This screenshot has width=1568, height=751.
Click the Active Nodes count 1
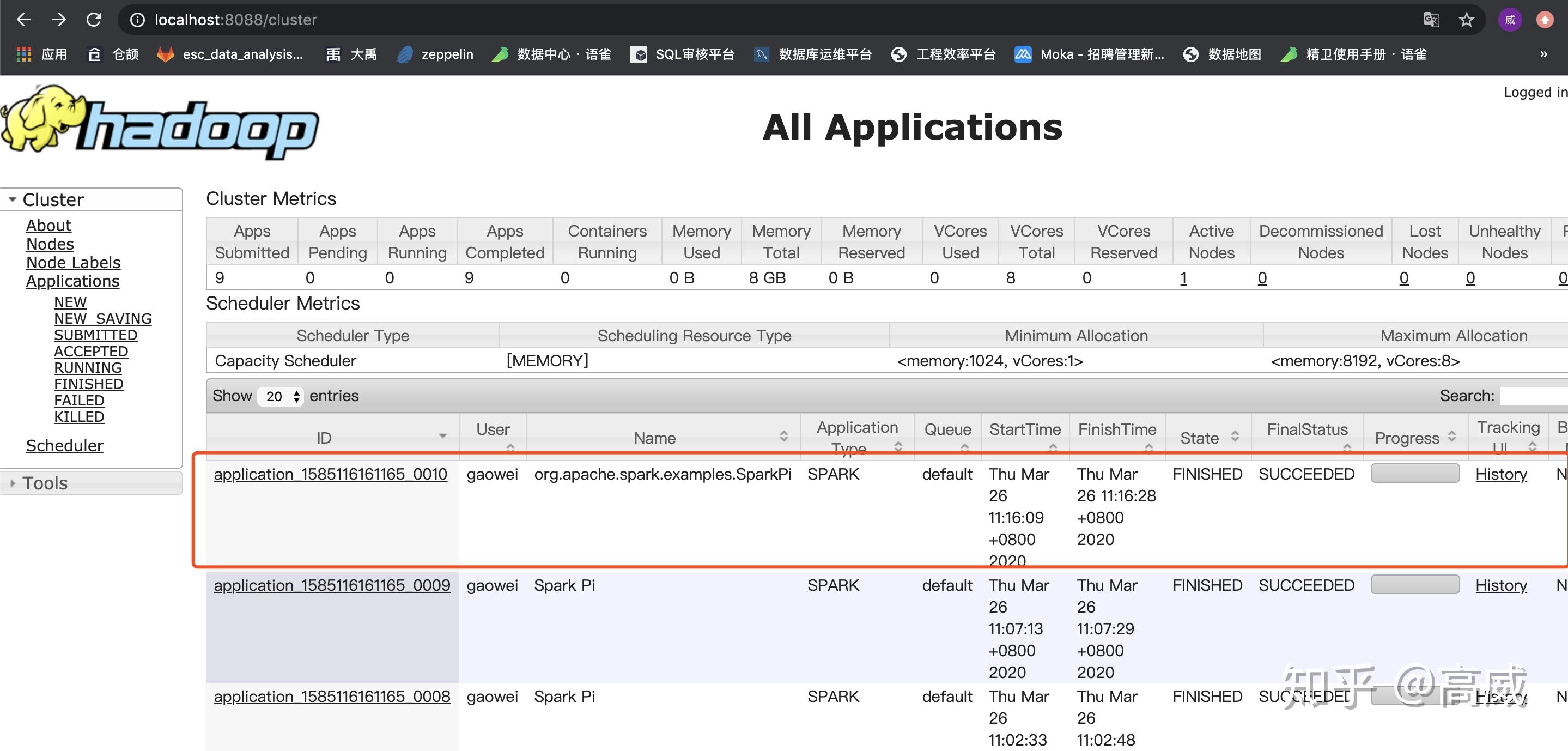click(x=1183, y=278)
